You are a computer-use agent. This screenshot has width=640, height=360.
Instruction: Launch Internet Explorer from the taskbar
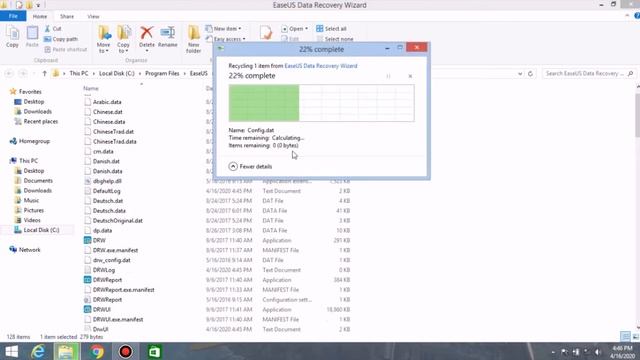(38, 351)
